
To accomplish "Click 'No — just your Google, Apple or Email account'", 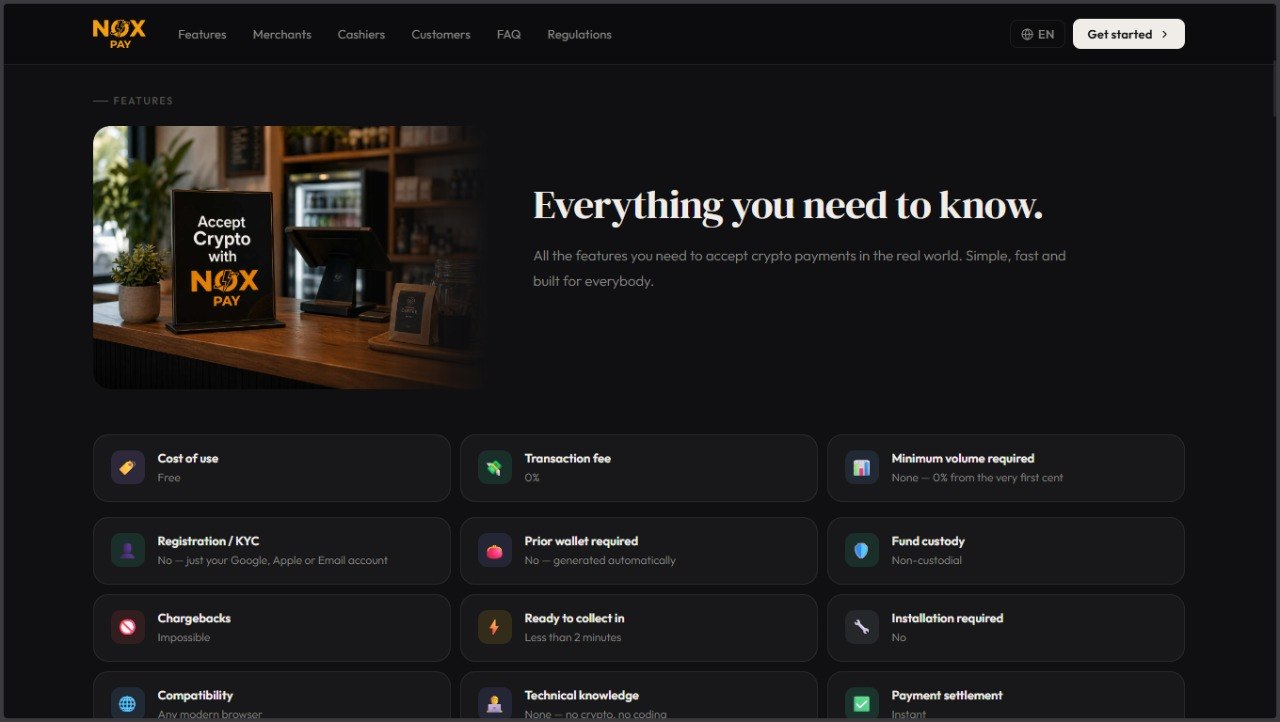I will 272,560.
